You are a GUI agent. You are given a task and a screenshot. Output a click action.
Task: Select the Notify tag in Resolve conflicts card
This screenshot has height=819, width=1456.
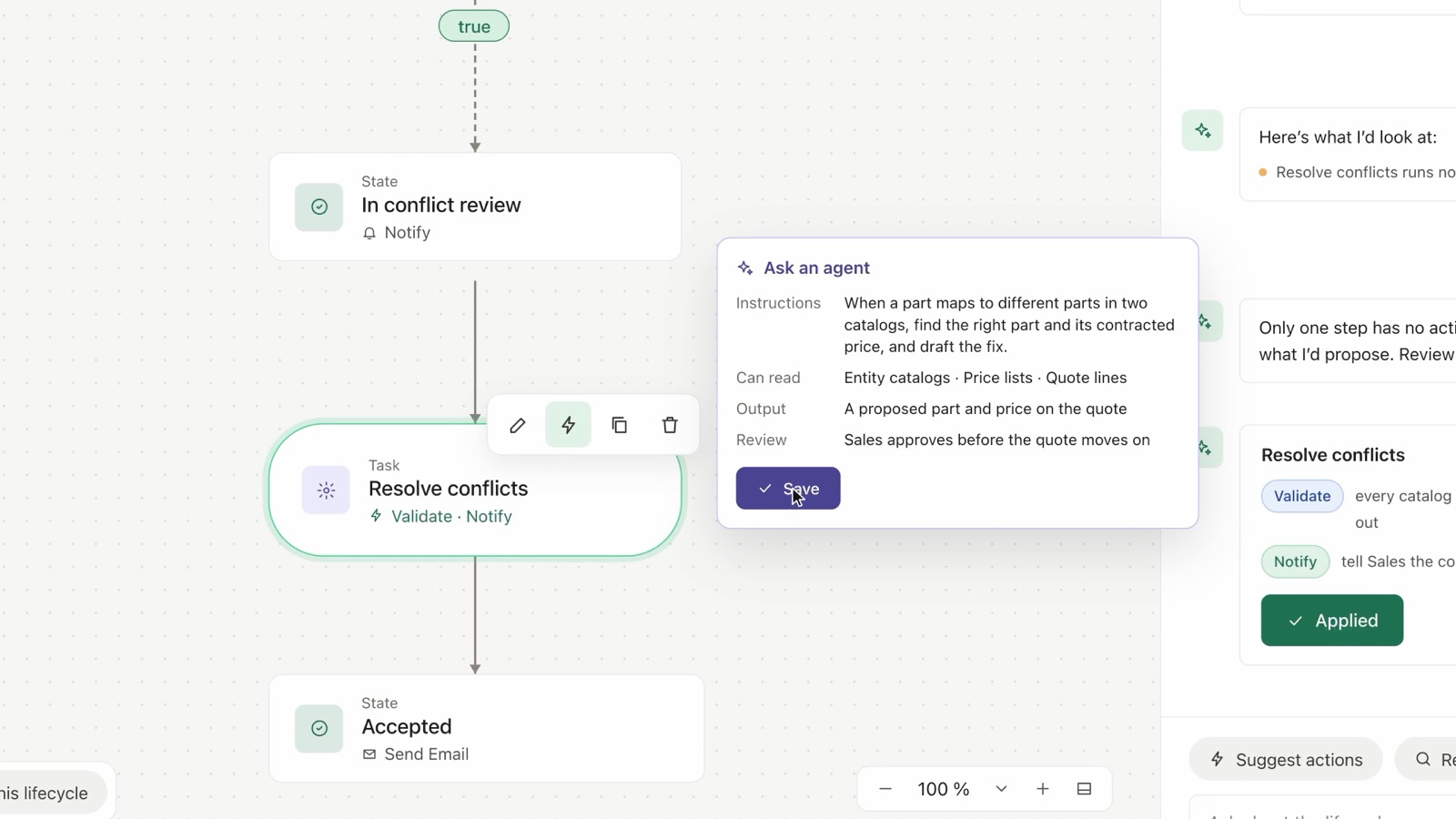tap(1295, 561)
